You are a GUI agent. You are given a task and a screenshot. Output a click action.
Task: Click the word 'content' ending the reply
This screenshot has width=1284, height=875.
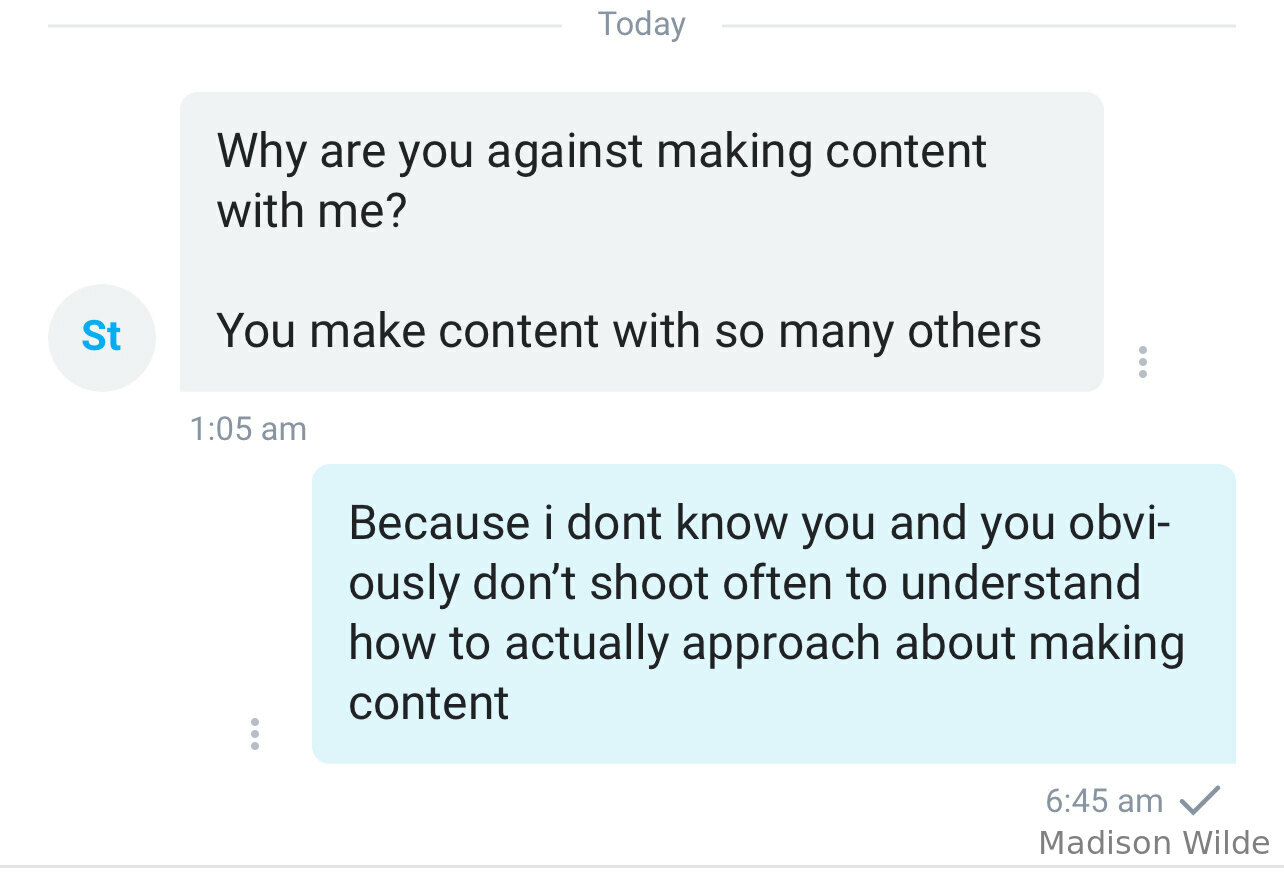tap(429, 702)
